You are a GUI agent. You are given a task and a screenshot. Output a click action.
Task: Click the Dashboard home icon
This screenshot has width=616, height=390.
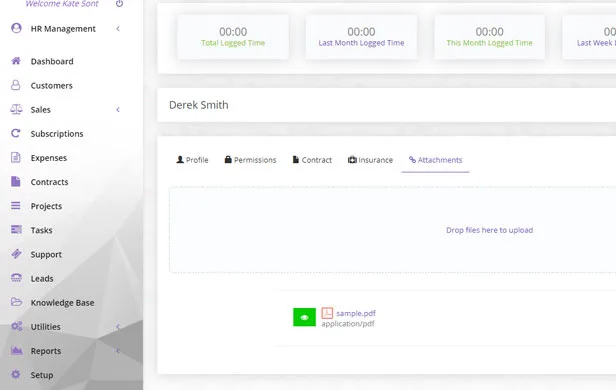coord(16,61)
